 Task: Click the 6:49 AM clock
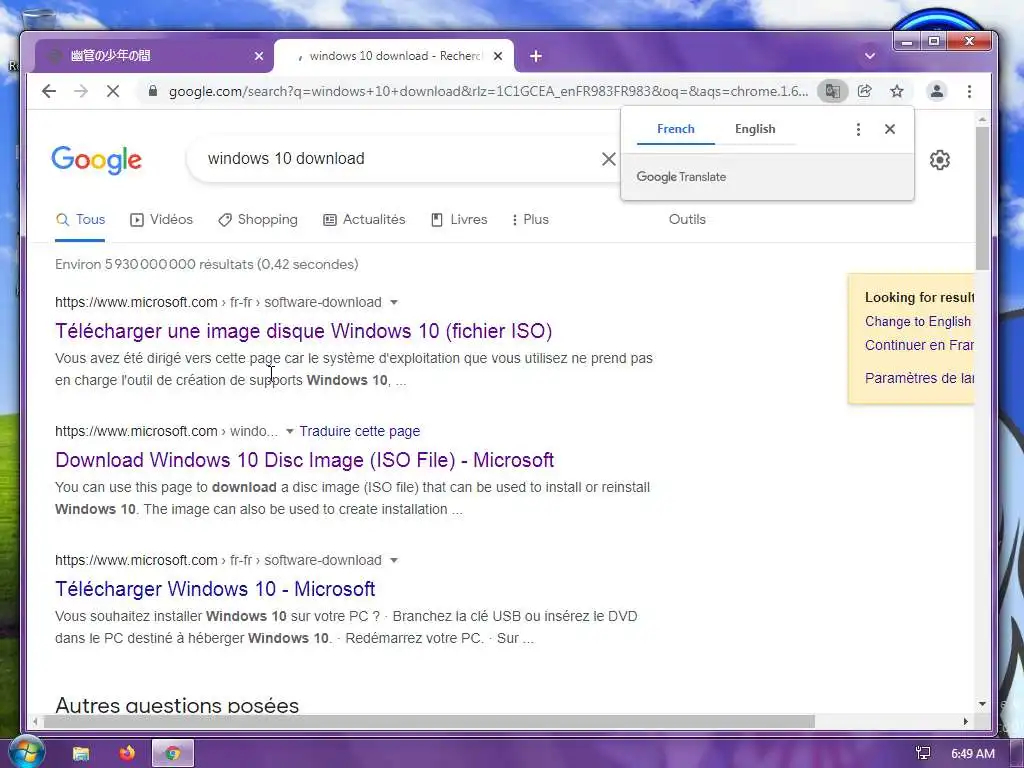pos(972,754)
